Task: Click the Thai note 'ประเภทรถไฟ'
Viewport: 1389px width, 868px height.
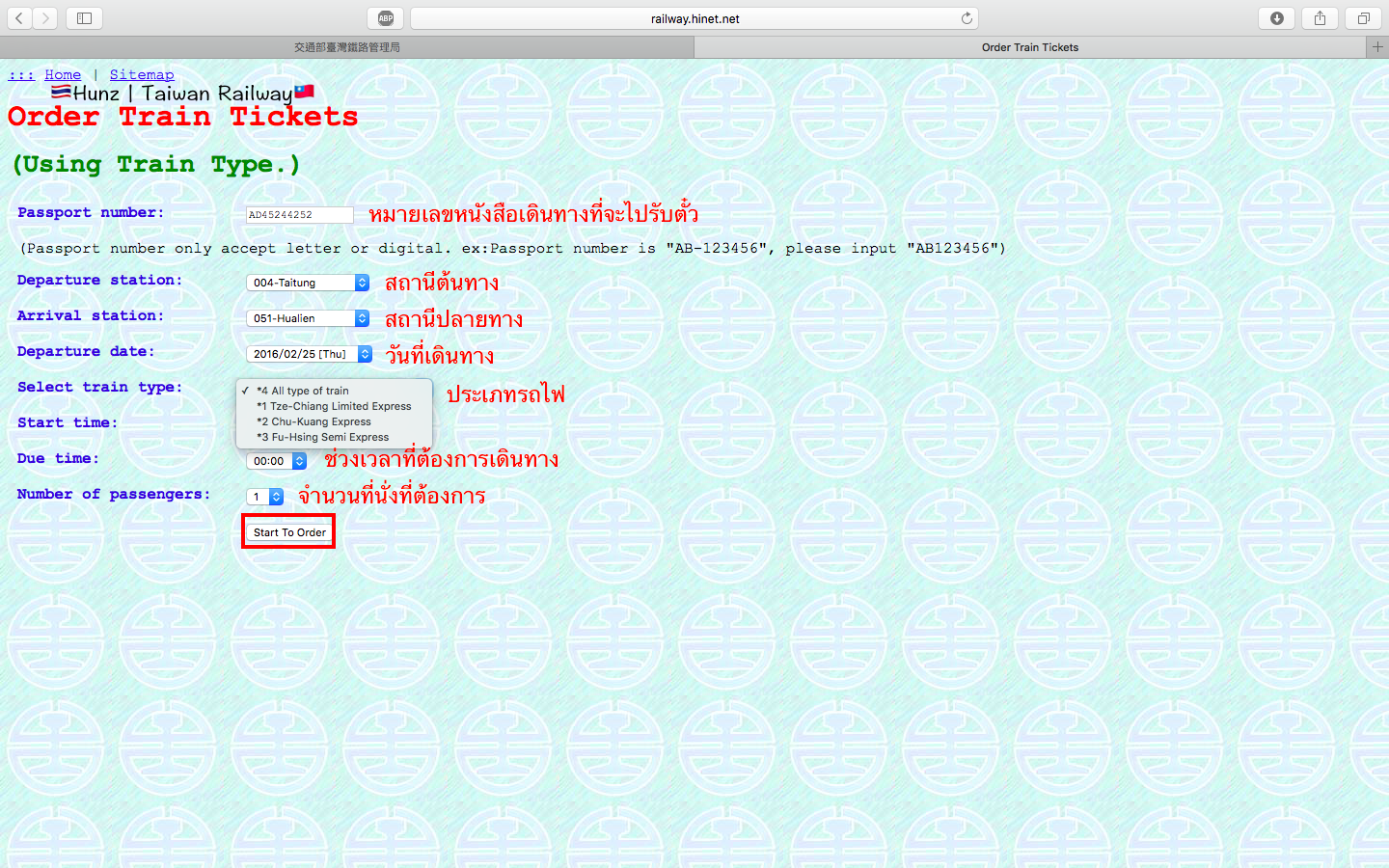Action: coord(505,393)
